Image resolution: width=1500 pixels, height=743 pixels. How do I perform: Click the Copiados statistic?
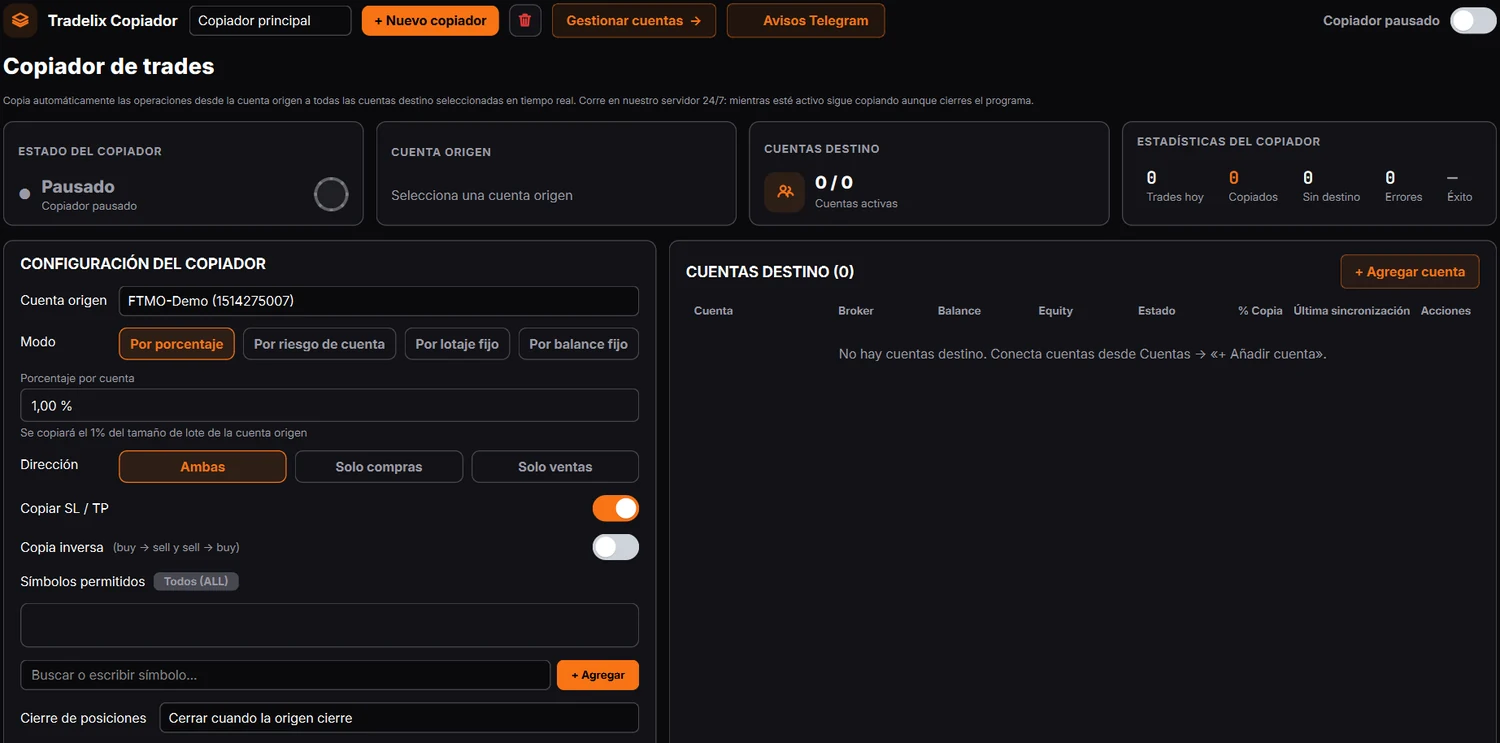1253,186
